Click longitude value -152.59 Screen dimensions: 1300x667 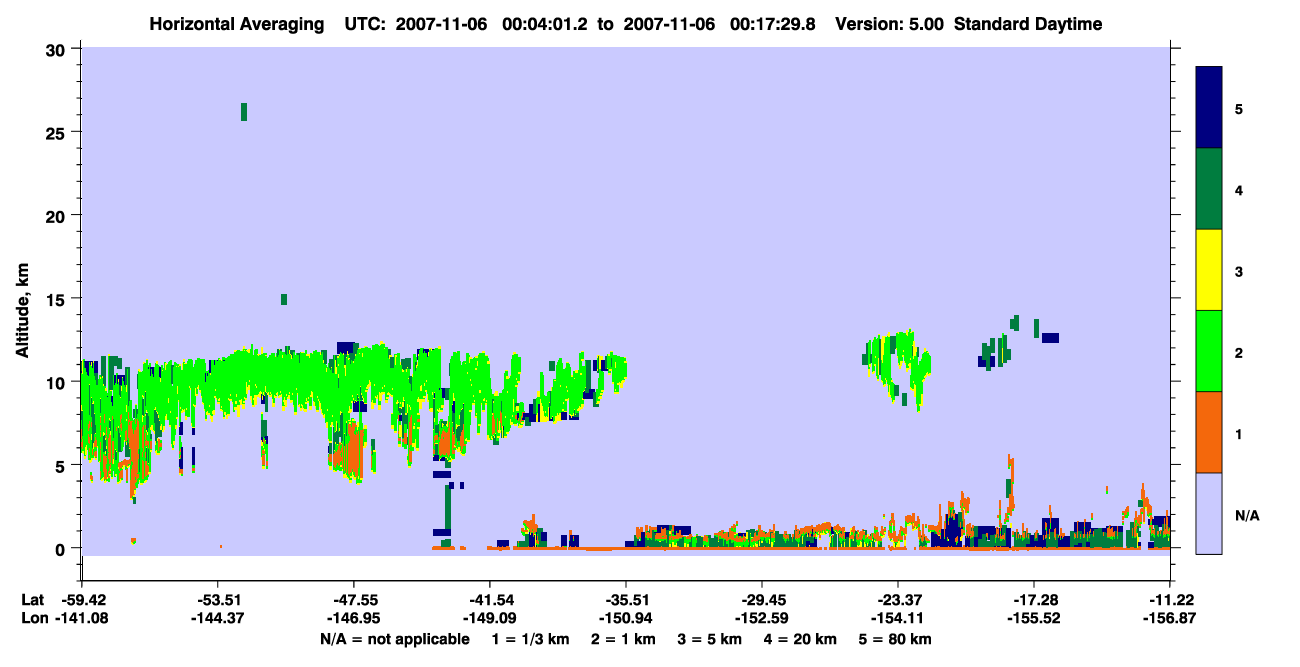761,619
